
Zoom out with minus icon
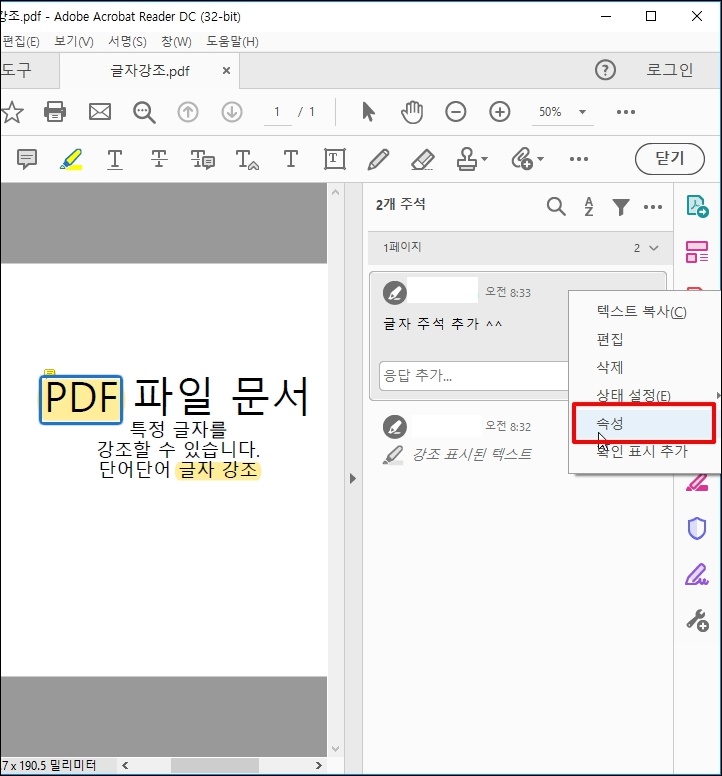[455, 112]
